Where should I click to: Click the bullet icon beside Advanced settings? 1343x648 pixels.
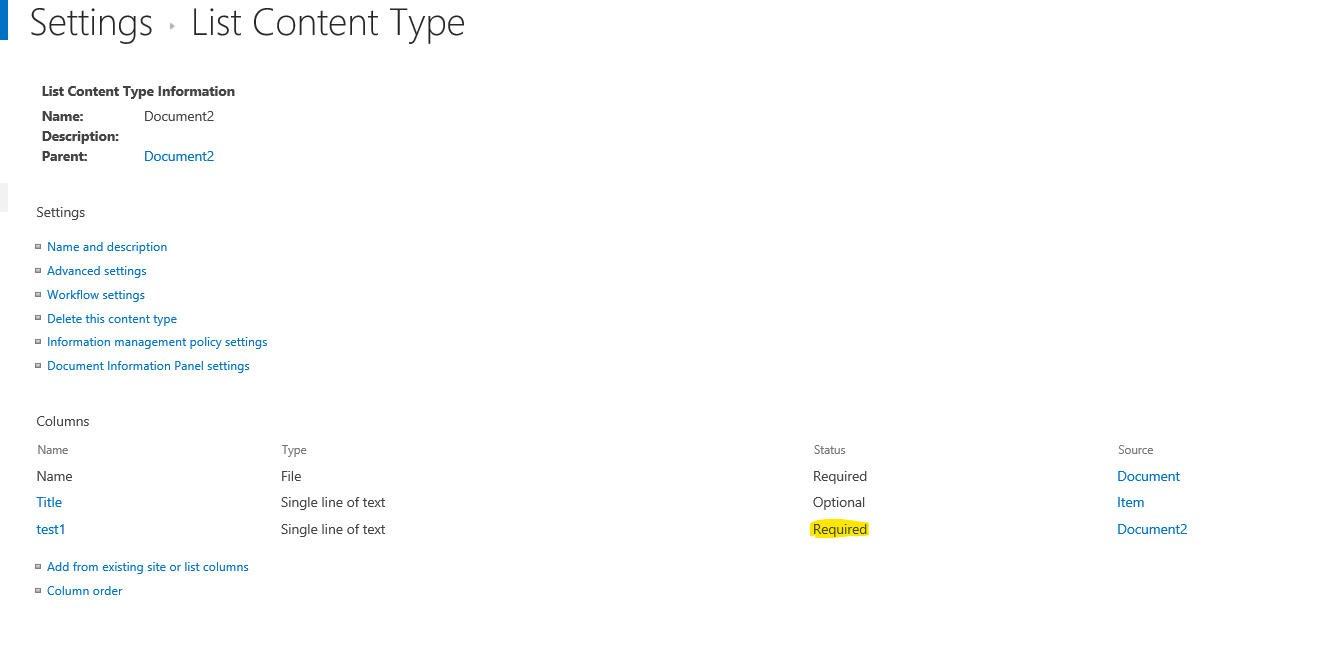[38, 271]
